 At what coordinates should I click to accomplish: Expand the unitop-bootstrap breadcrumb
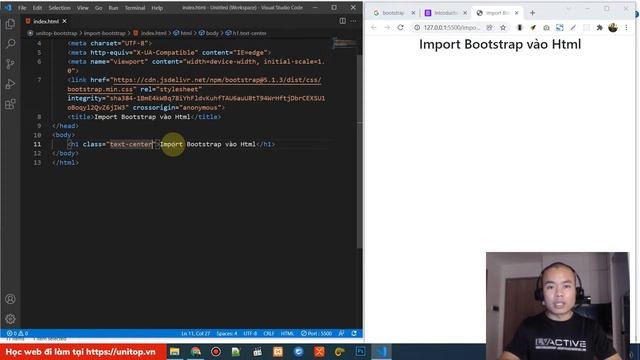(x=56, y=33)
